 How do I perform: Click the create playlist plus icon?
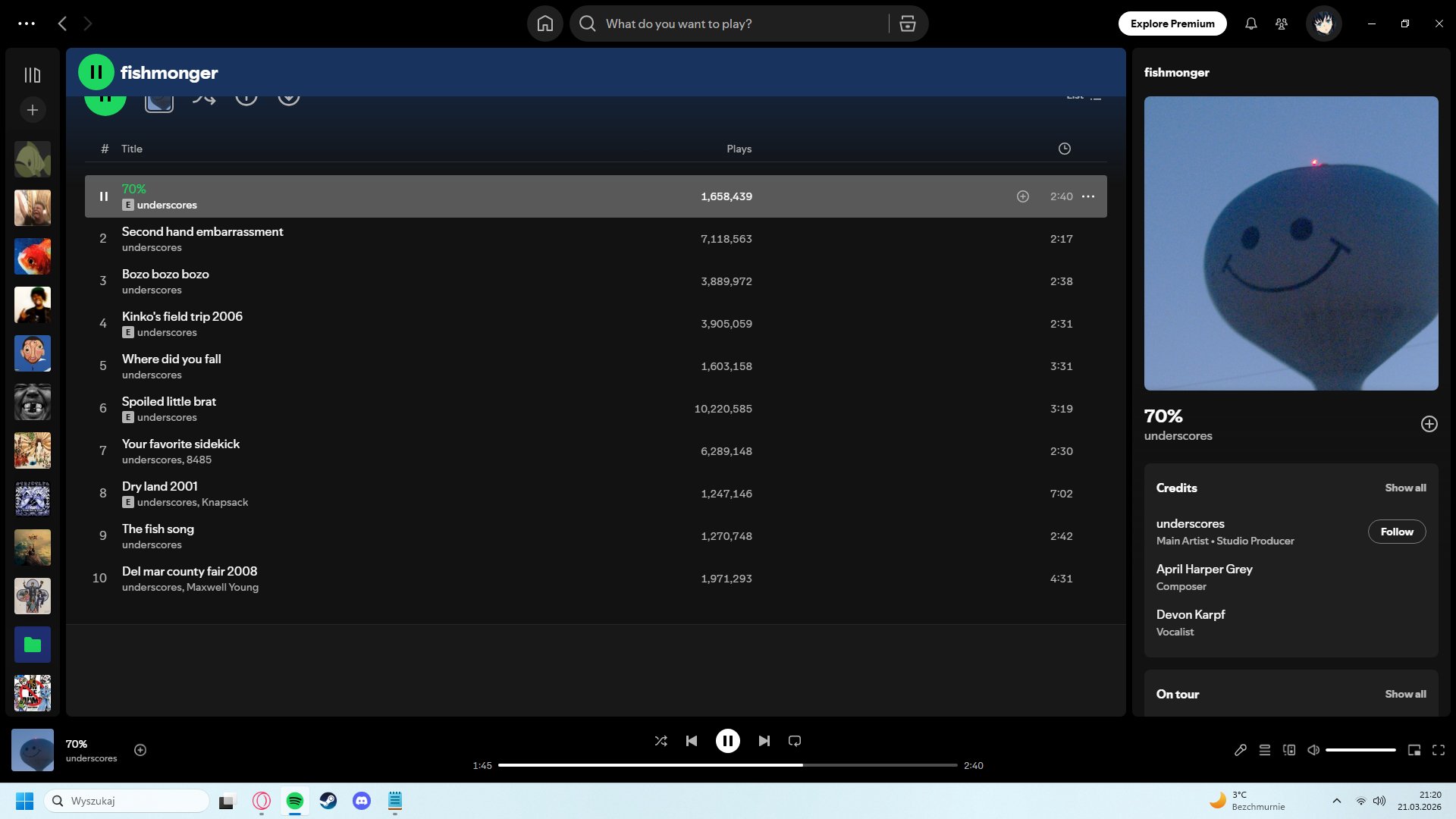[x=32, y=110]
